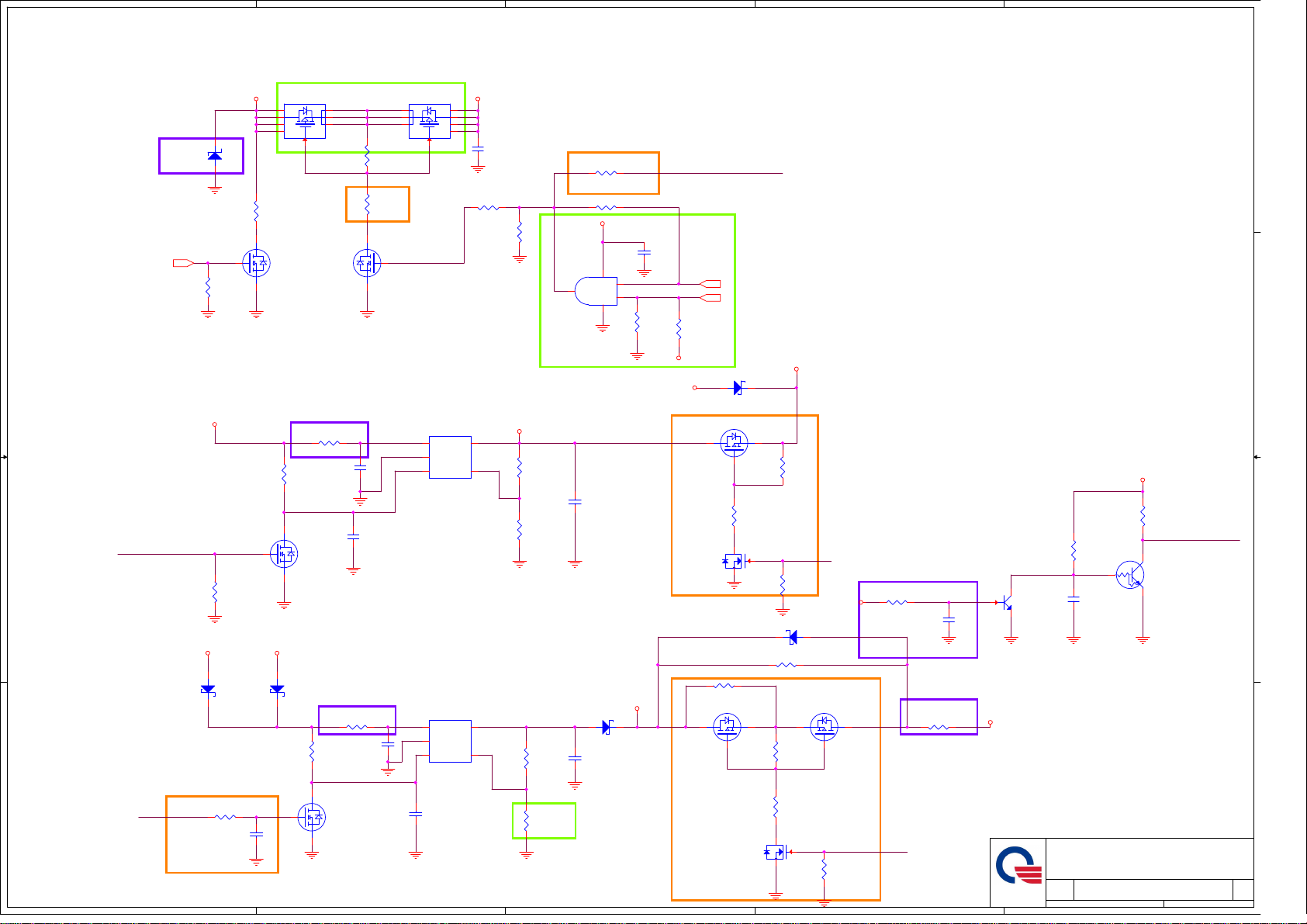Select the lower output port beside the AND gate
Image resolution: width=1307 pixels, height=924 pixels.
click(x=710, y=298)
